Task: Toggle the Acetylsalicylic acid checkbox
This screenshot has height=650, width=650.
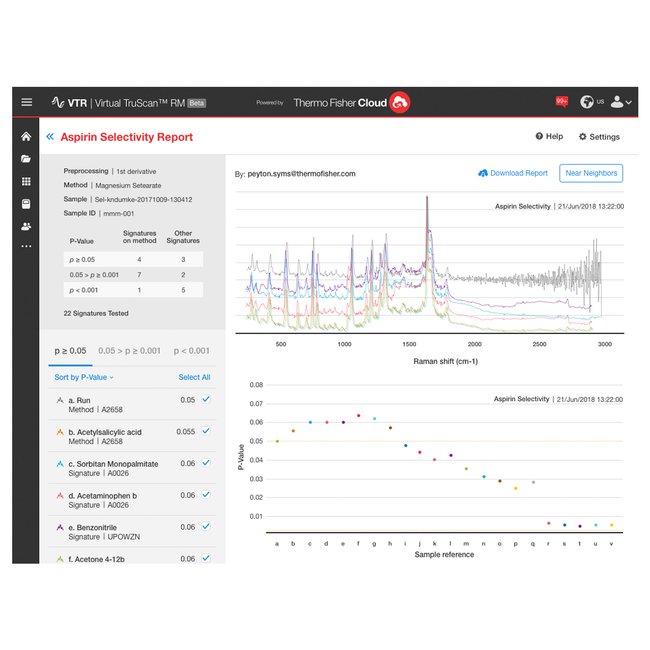Action: pyautogui.click(x=206, y=431)
